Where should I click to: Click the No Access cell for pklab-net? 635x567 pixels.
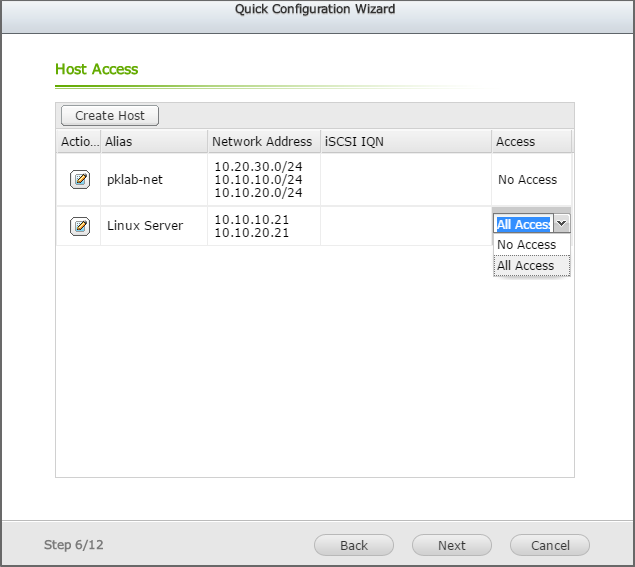click(528, 180)
